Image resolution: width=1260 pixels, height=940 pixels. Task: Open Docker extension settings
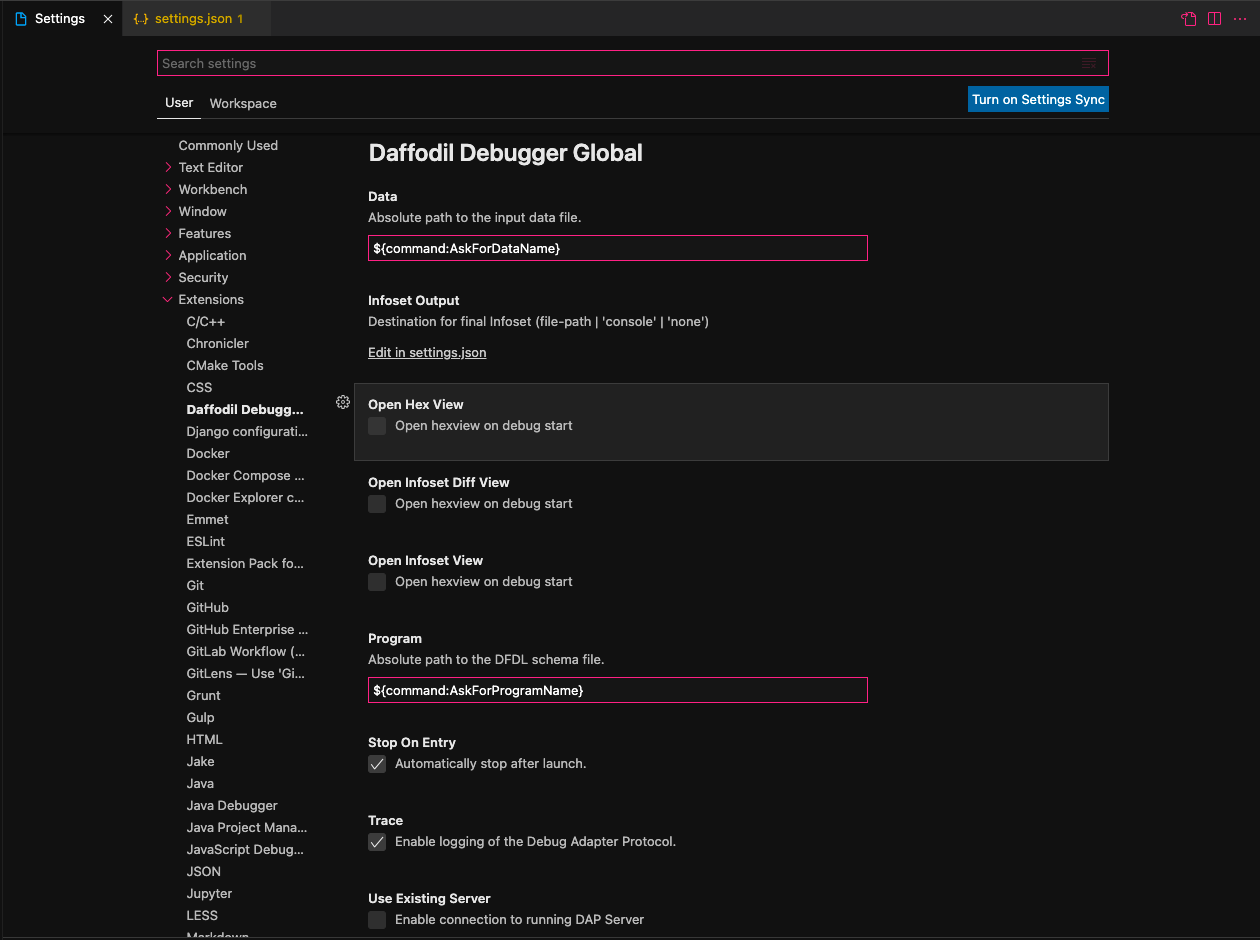(x=208, y=453)
